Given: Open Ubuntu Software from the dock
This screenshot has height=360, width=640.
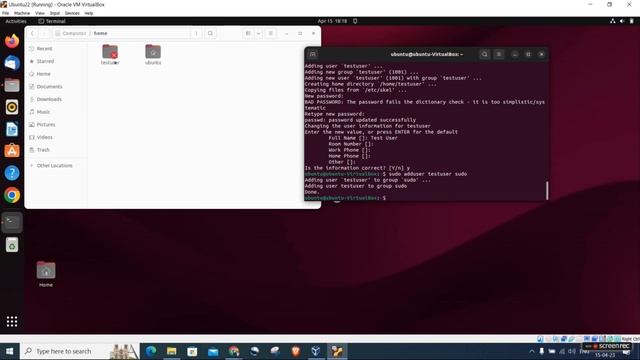Looking at the screenshot, I should pos(12,151).
